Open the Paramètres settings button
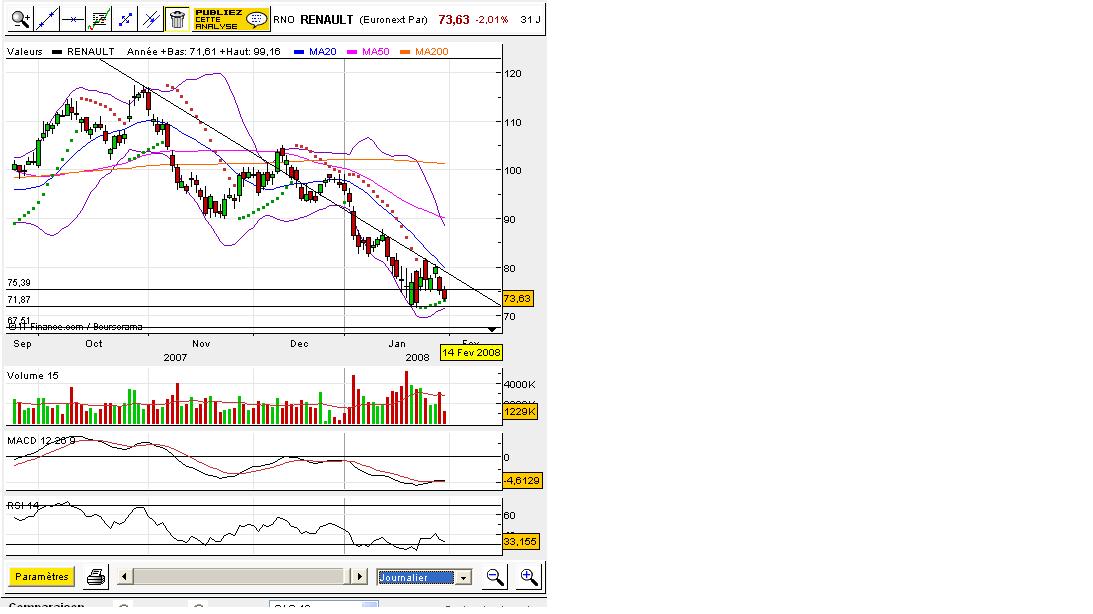Image resolution: width=1093 pixels, height=614 pixels. pyautogui.click(x=42, y=577)
